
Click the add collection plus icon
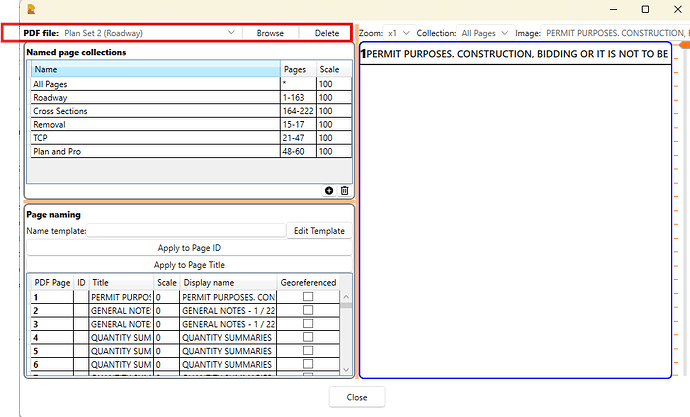[330, 190]
